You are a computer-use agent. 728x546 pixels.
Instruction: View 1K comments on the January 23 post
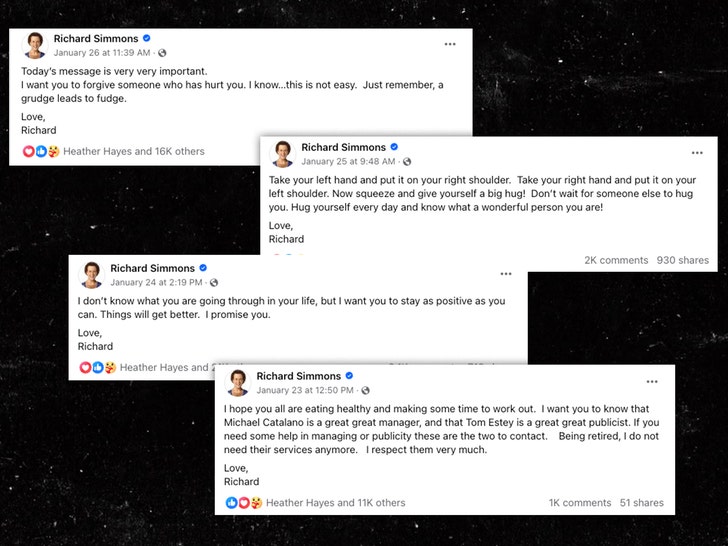click(579, 503)
